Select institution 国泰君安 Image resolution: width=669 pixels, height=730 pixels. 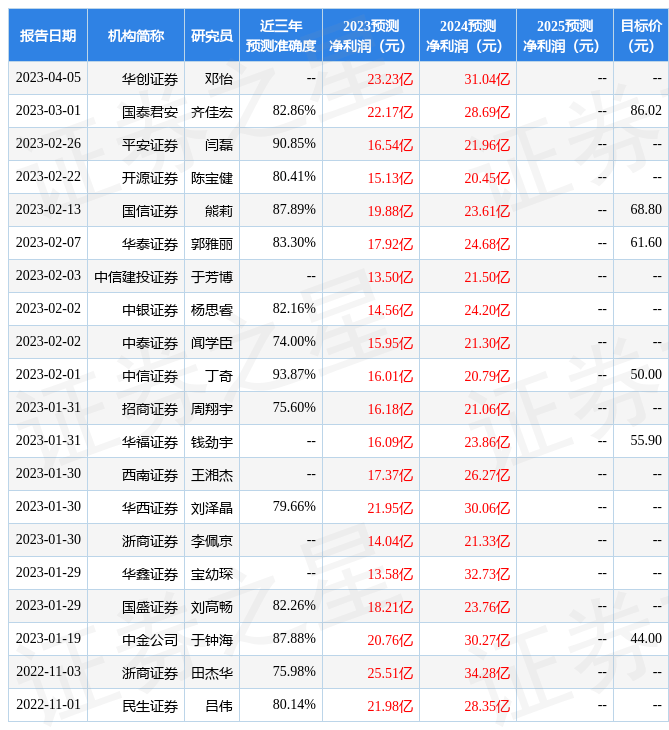(150, 112)
